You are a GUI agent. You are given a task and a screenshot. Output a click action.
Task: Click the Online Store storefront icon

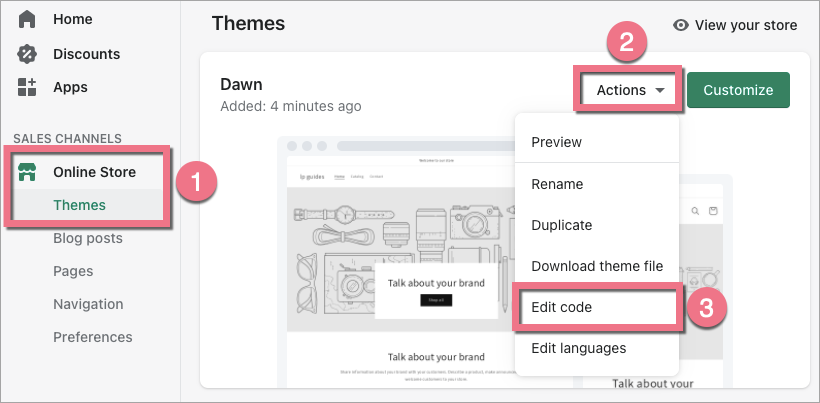(27, 172)
